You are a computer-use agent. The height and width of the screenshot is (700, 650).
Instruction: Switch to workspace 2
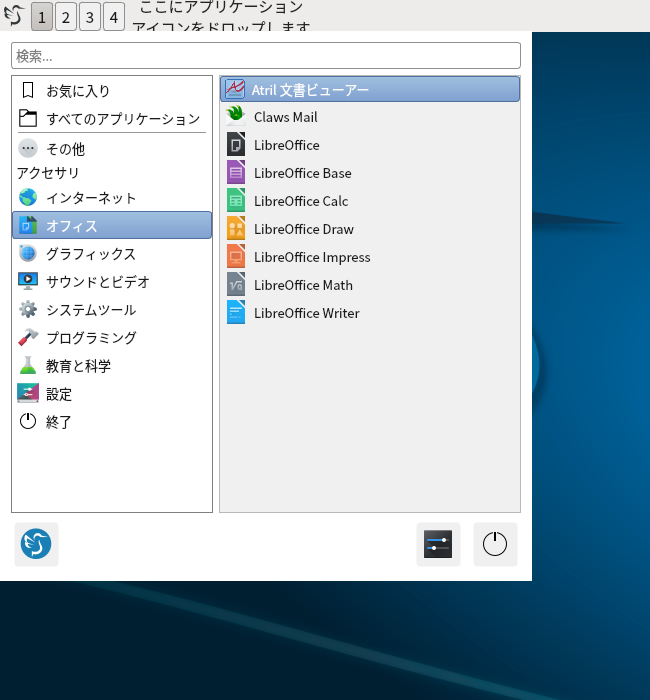[66, 17]
